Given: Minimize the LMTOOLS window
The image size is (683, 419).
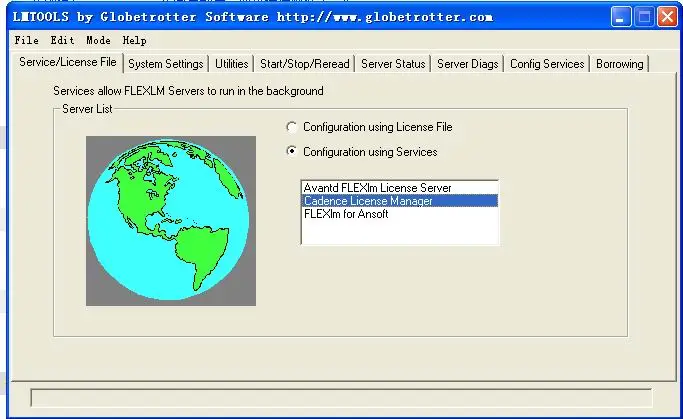Looking at the screenshot, I should click(621, 17).
